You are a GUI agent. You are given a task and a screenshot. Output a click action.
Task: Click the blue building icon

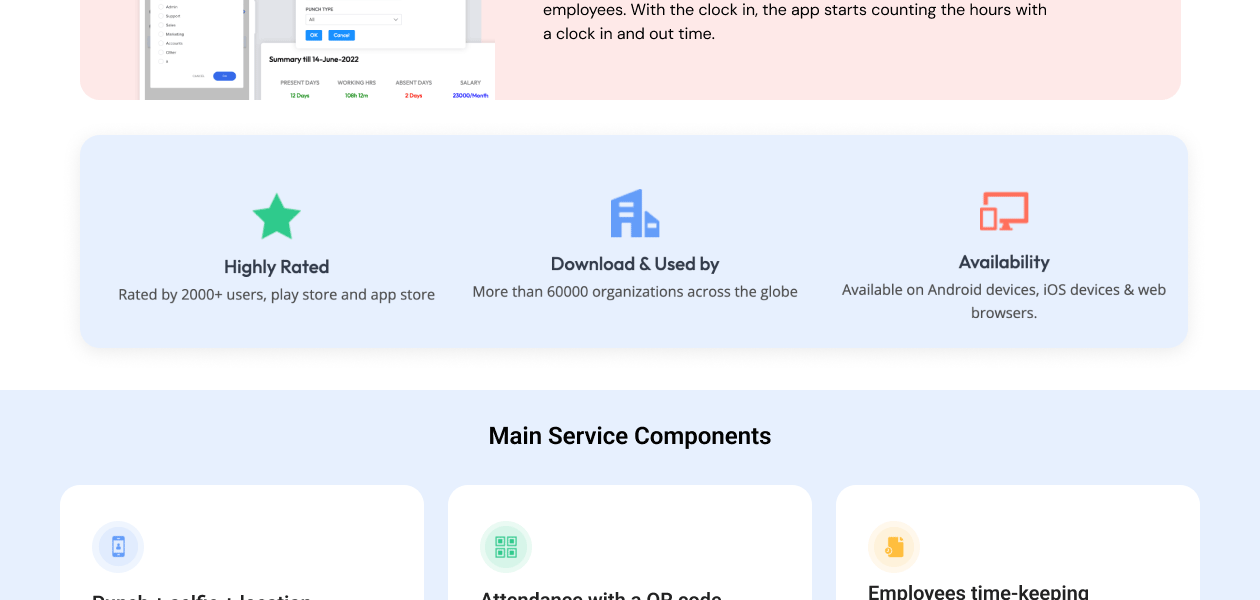pyautogui.click(x=635, y=213)
